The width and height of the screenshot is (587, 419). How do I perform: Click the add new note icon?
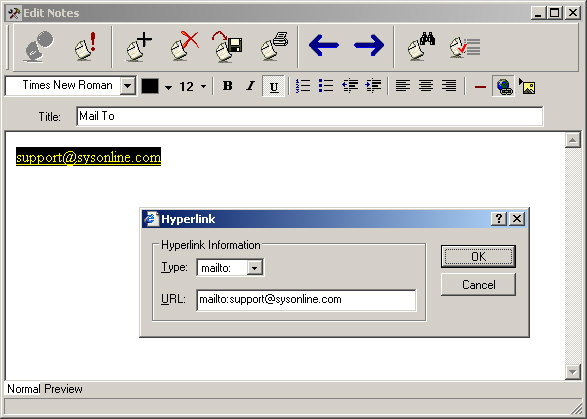[139, 46]
